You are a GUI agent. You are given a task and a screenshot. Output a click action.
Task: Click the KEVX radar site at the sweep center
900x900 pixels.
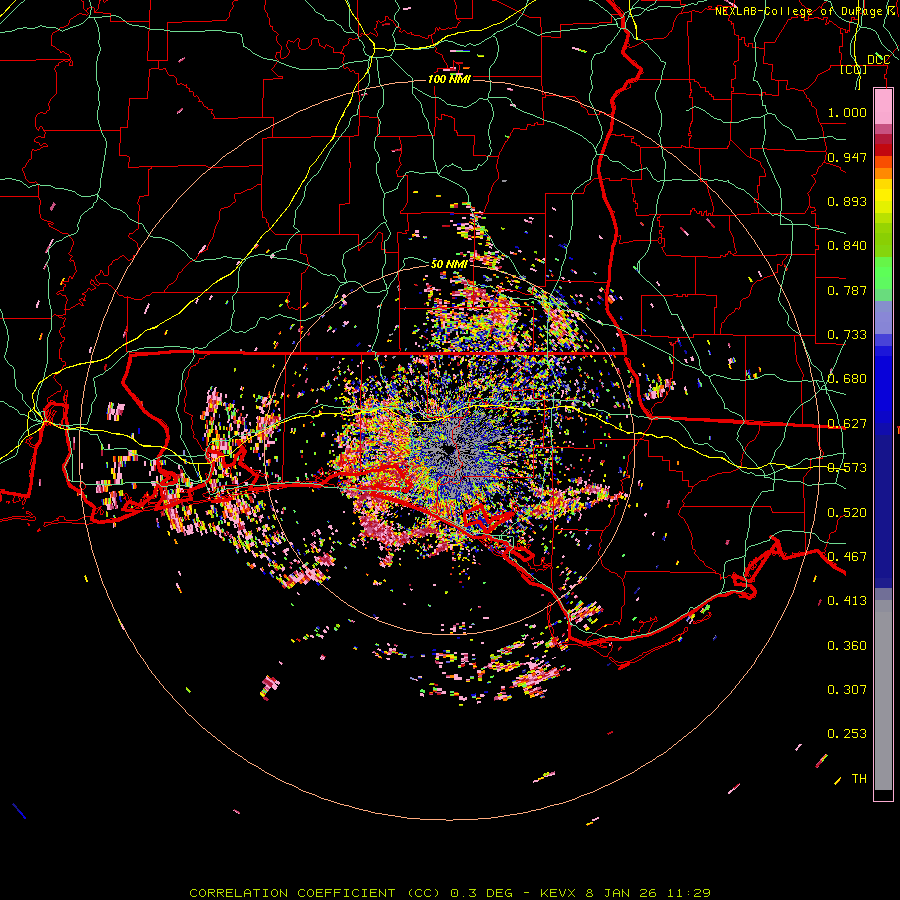click(449, 451)
